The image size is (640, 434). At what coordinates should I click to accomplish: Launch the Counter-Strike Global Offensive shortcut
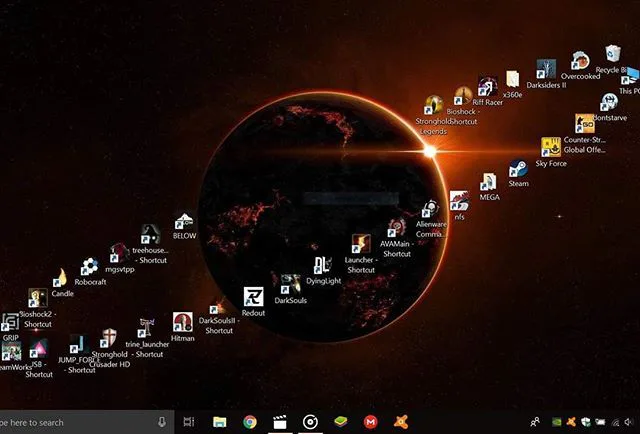click(x=584, y=124)
